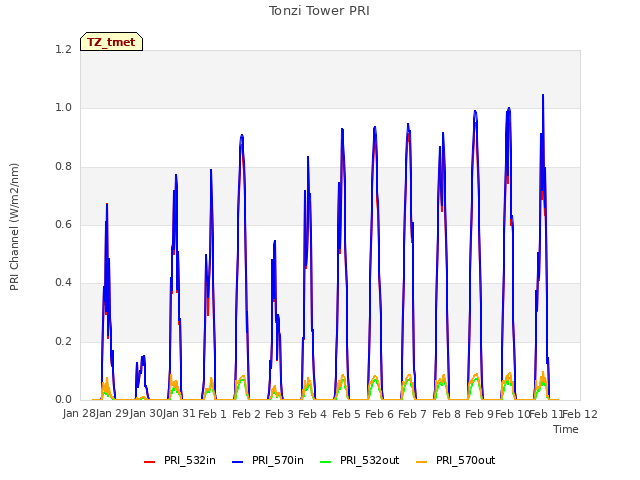Toggle PRI_532in legend entry

point(180,460)
